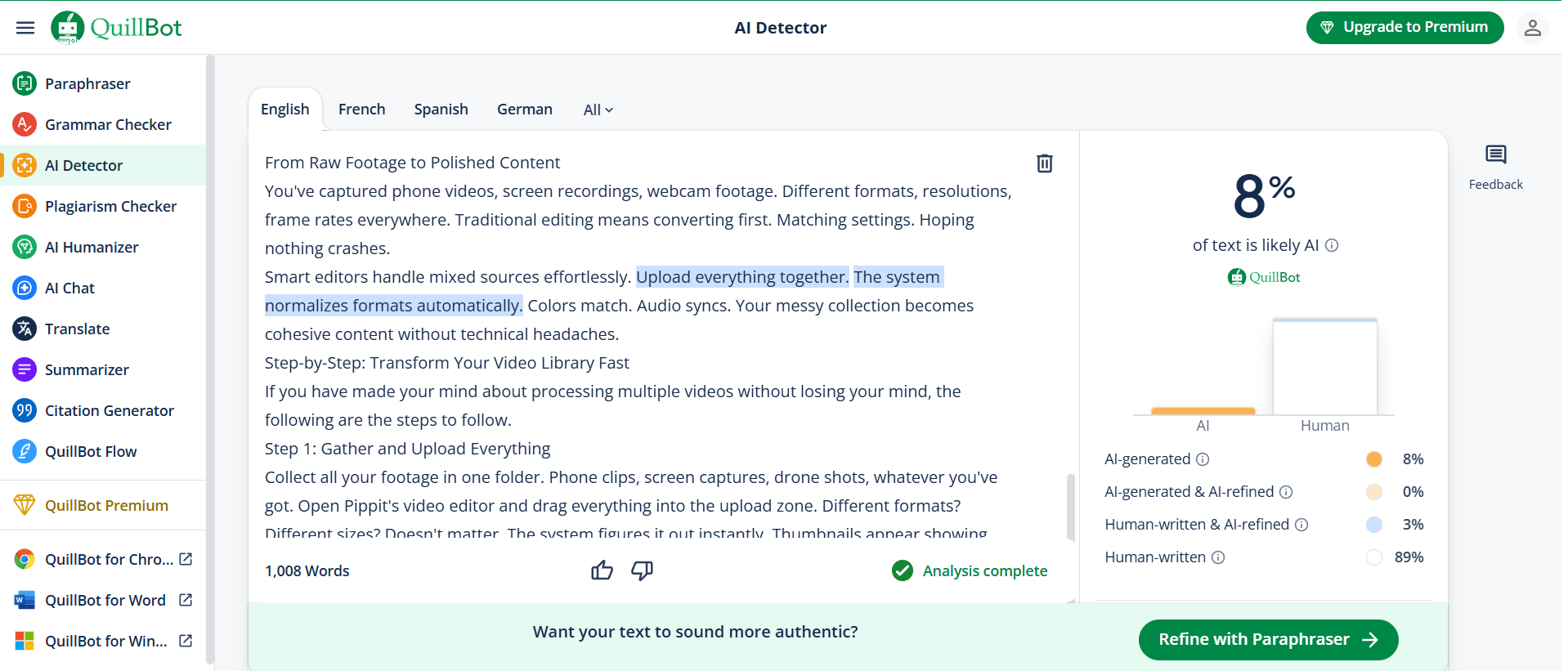The height and width of the screenshot is (671, 1568).
Task: Click the orange AI-generated color swatch
Action: click(1374, 459)
